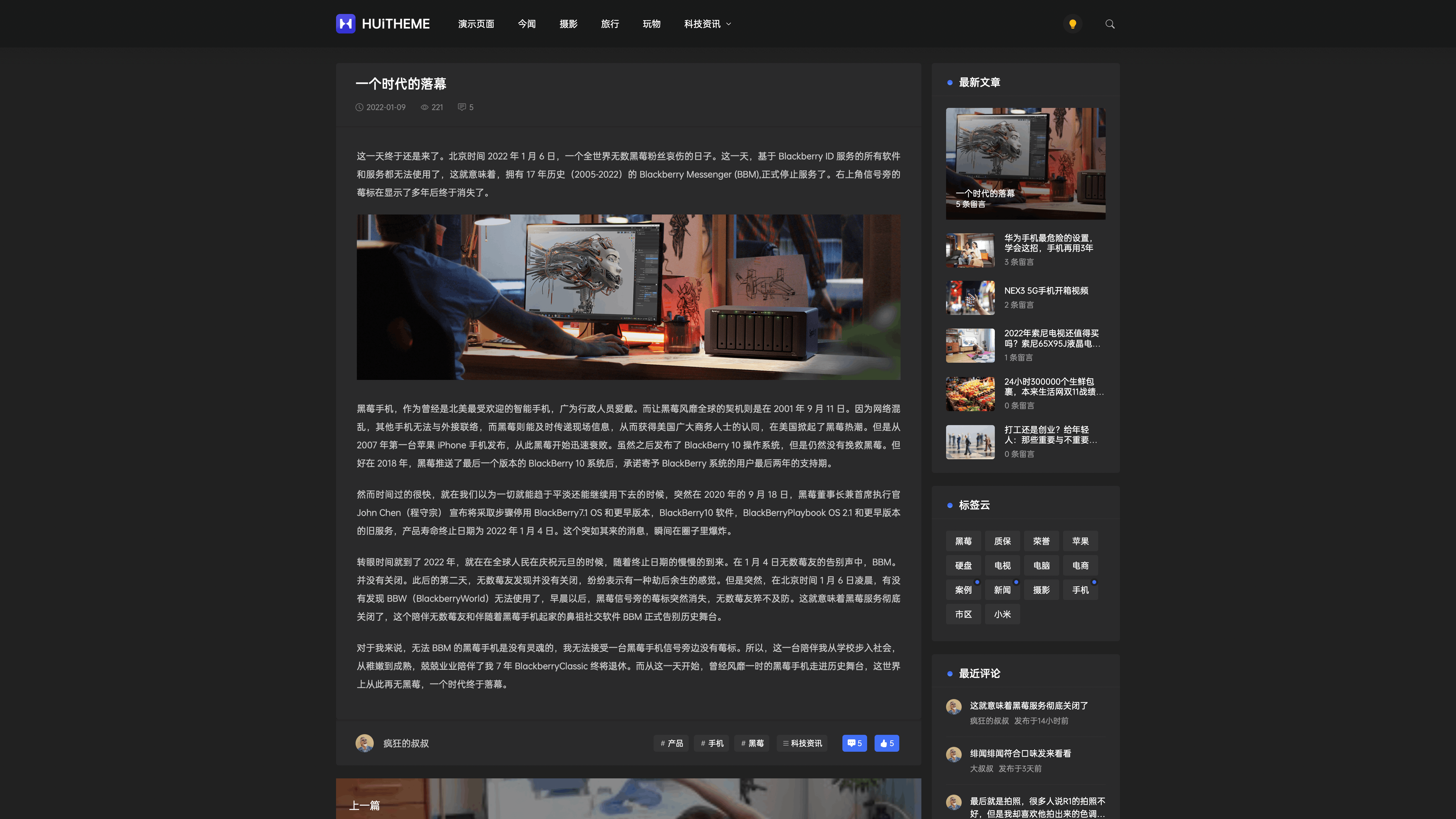Open the 一个时代的落幕 sidebar thumbnail

point(1025,163)
